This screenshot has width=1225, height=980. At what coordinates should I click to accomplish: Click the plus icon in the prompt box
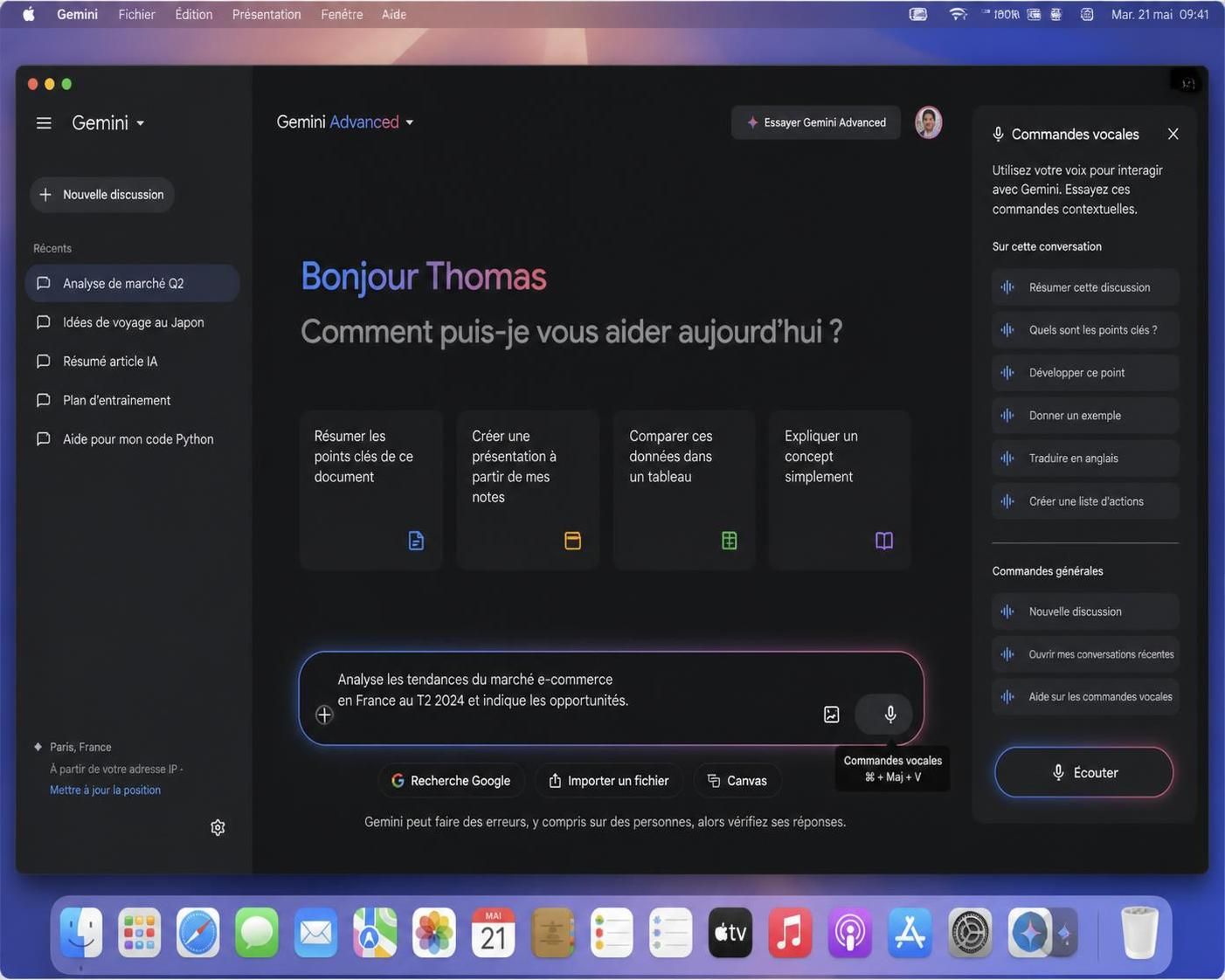(324, 714)
